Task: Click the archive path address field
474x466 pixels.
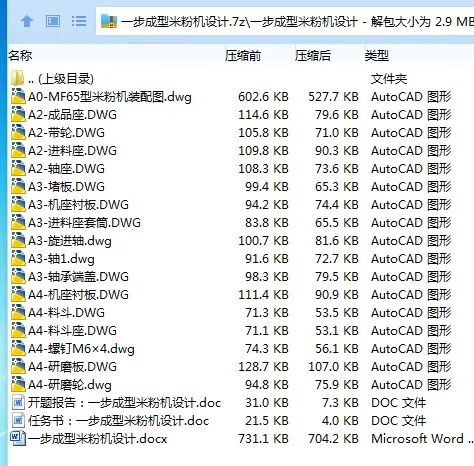Action: pos(285,22)
